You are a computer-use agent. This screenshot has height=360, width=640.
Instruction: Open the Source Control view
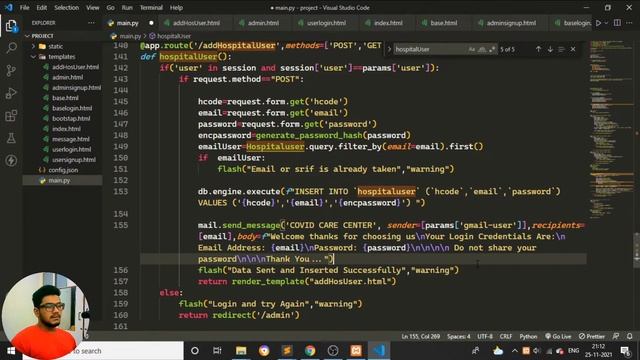point(11,71)
